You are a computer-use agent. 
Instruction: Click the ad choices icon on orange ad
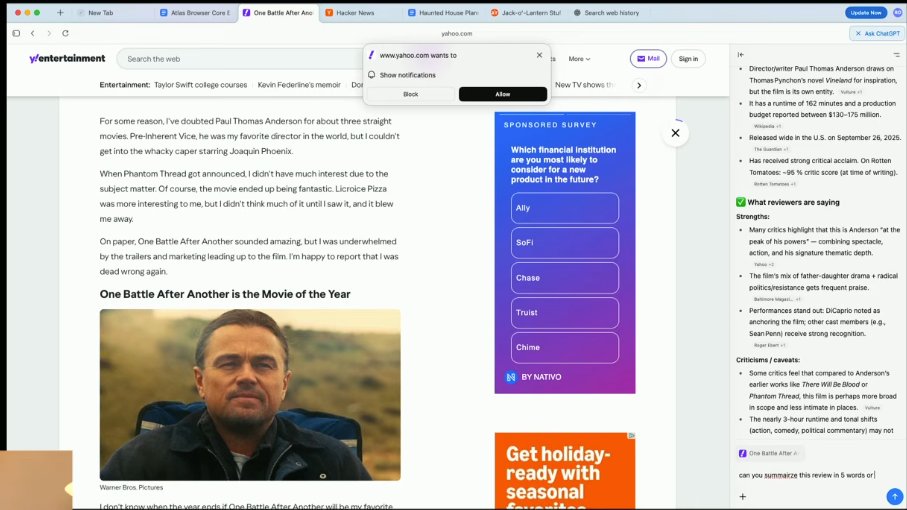(632, 435)
